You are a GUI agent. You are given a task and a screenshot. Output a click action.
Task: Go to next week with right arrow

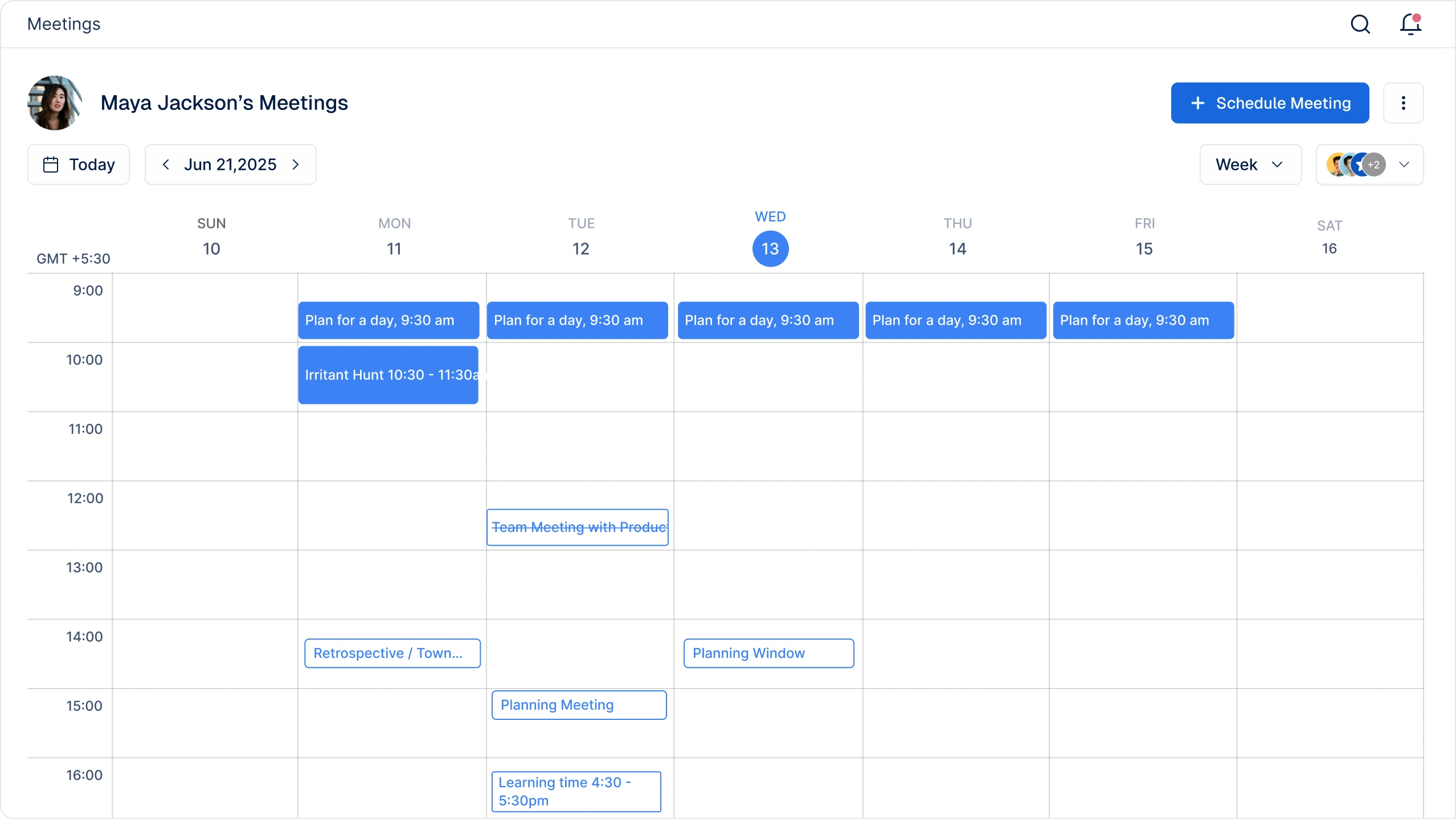pos(296,165)
